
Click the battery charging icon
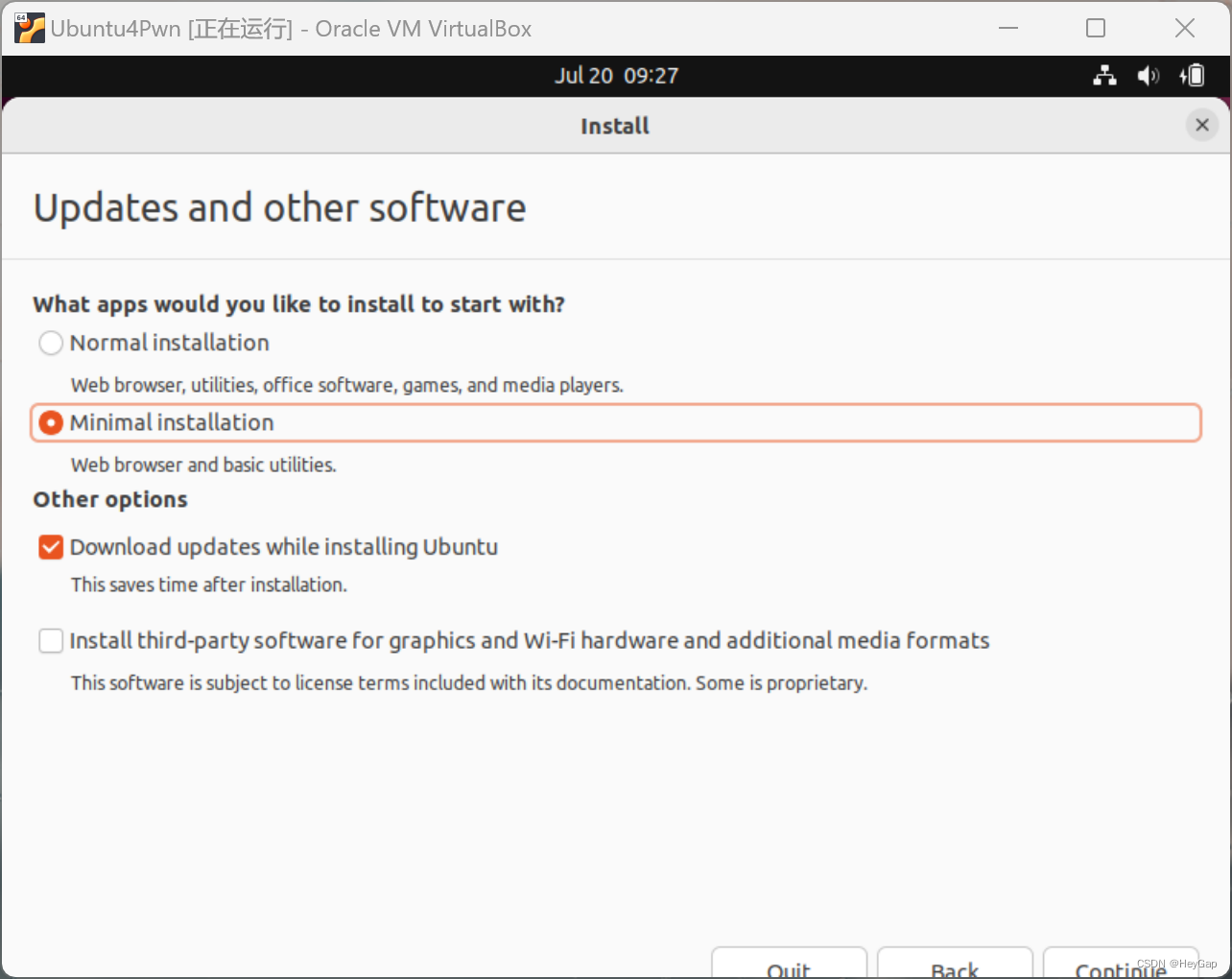coord(1192,76)
